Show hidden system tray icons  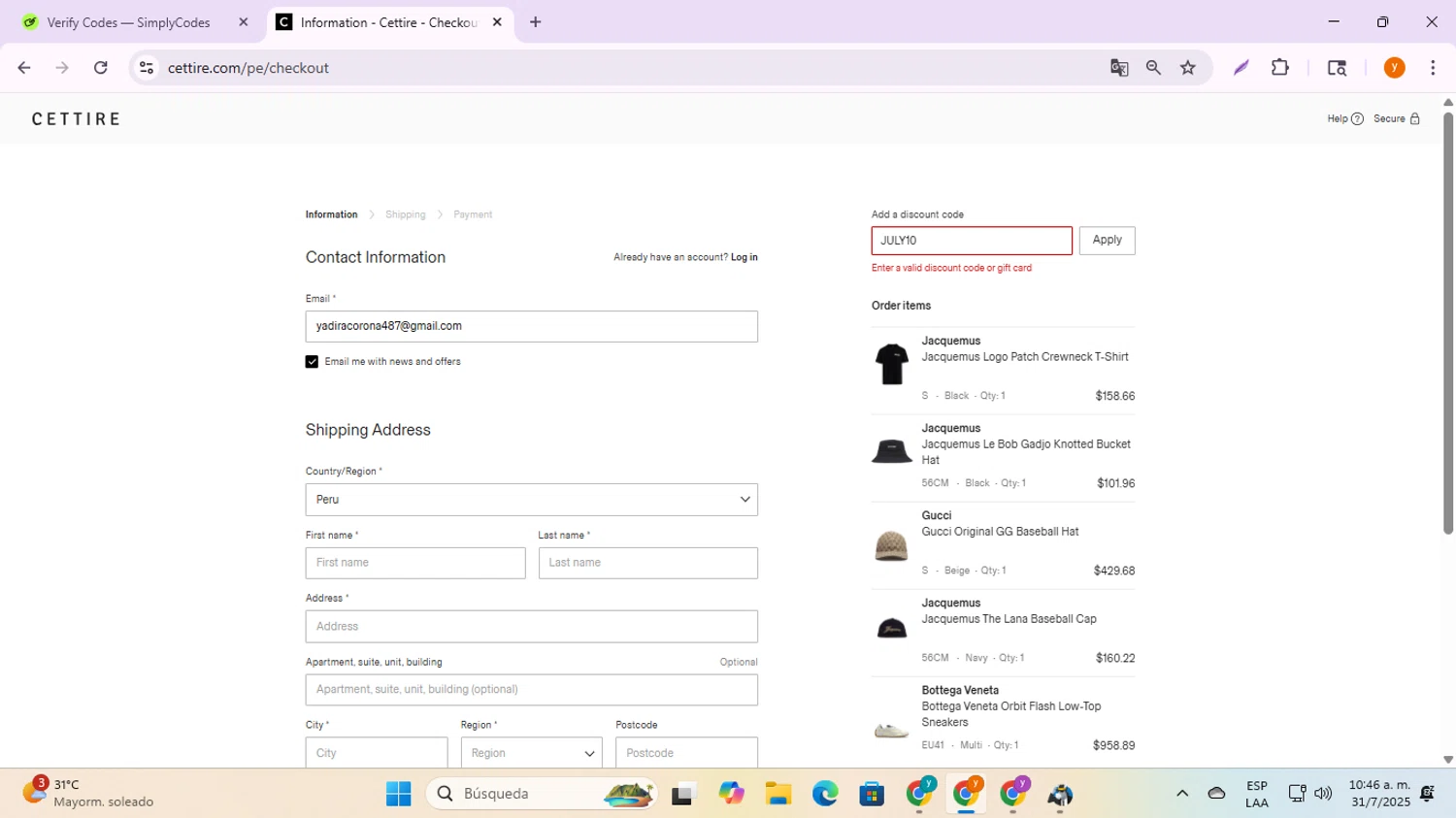coord(1182,794)
